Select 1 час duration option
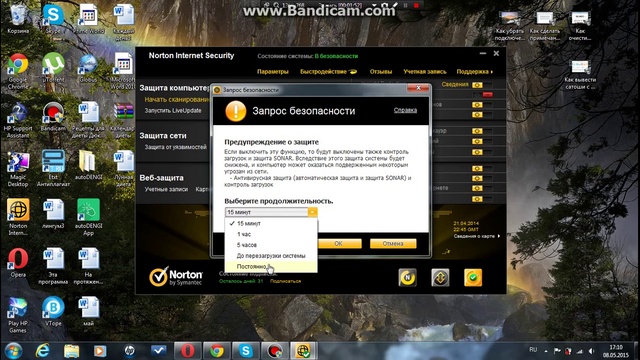Screen dimensions: 640x360 pyautogui.click(x=271, y=234)
